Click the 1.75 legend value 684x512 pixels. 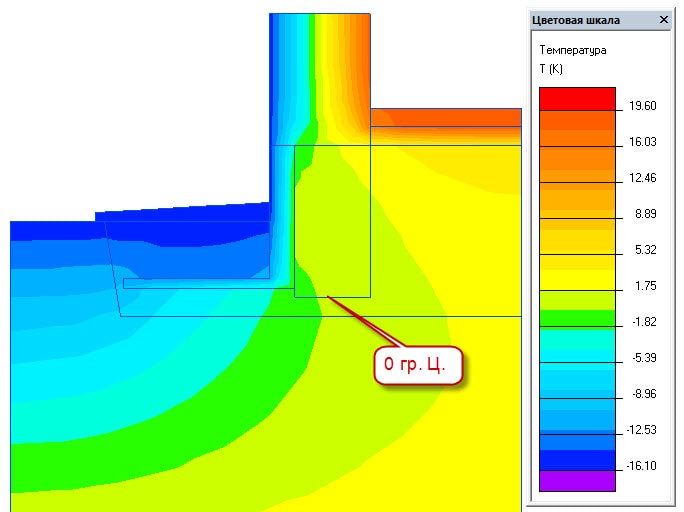pos(643,286)
